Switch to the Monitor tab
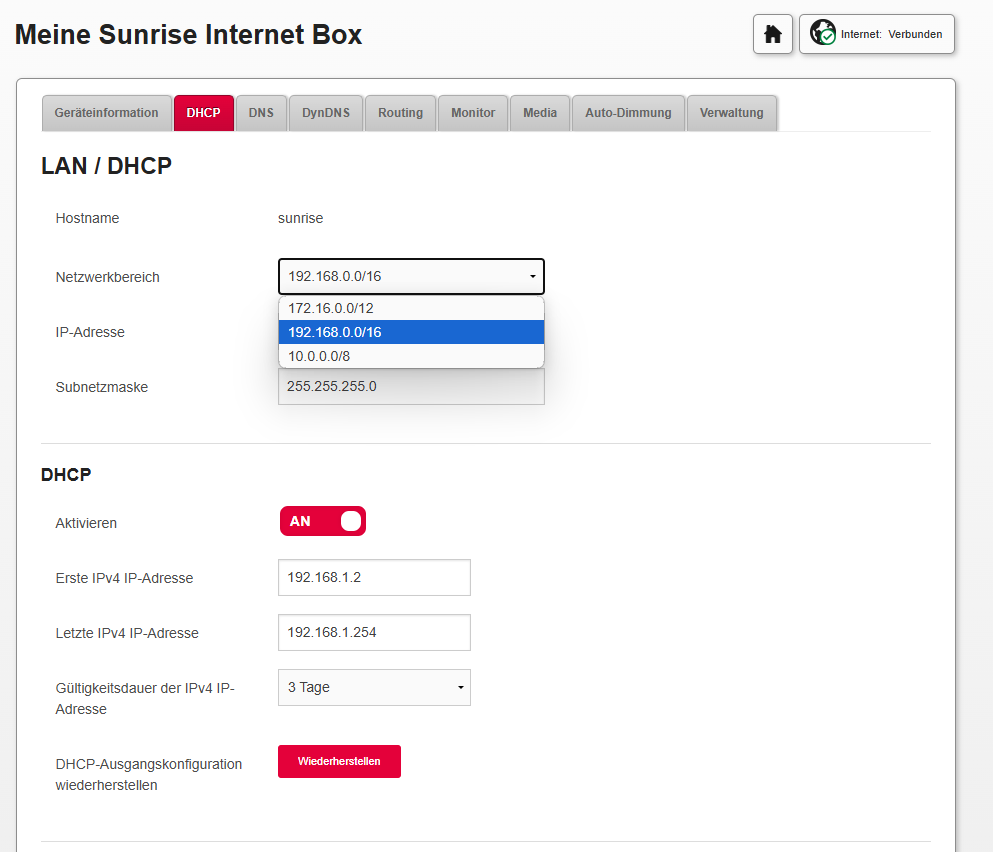 [x=473, y=113]
